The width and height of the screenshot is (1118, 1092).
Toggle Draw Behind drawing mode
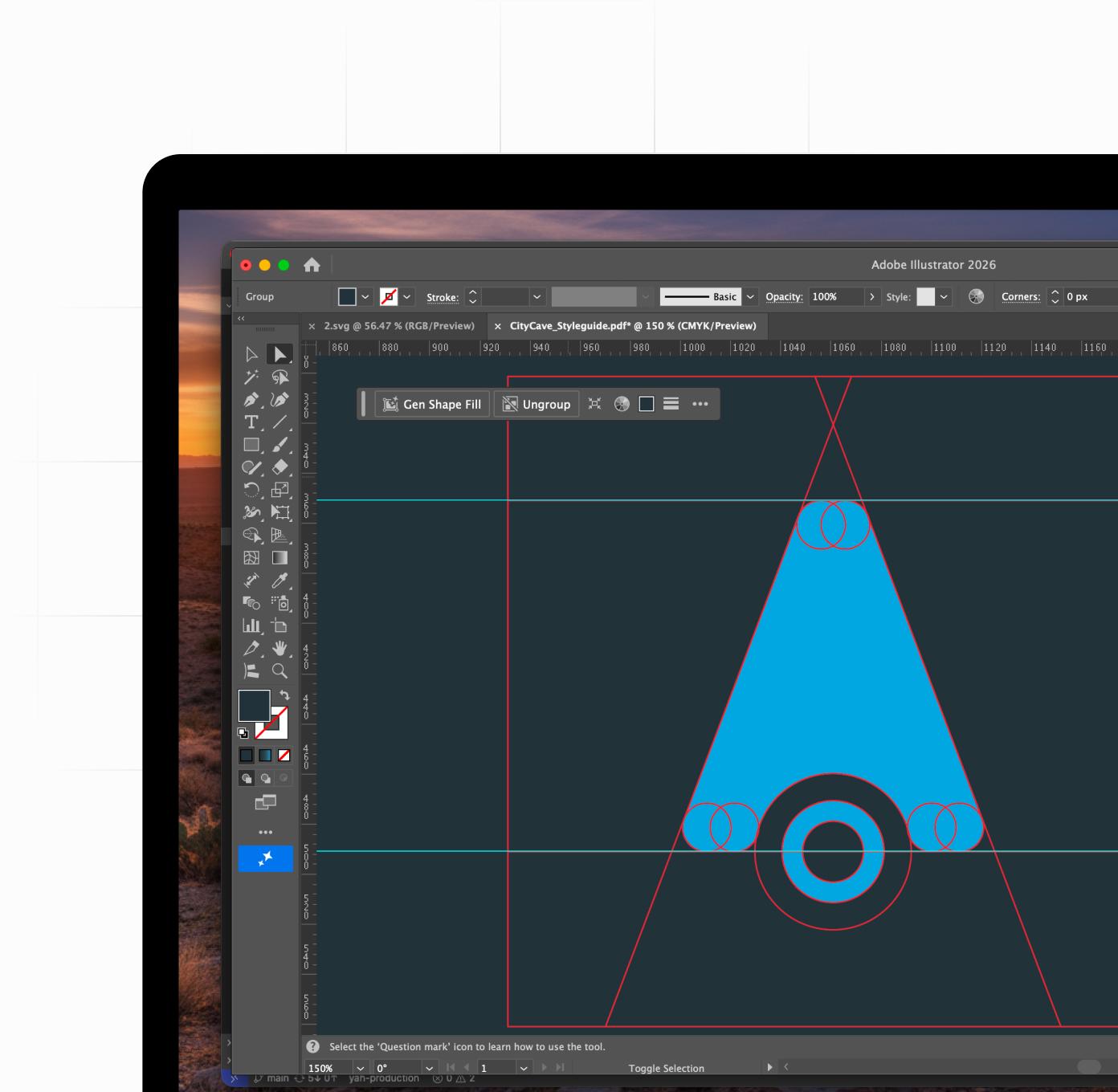(265, 777)
